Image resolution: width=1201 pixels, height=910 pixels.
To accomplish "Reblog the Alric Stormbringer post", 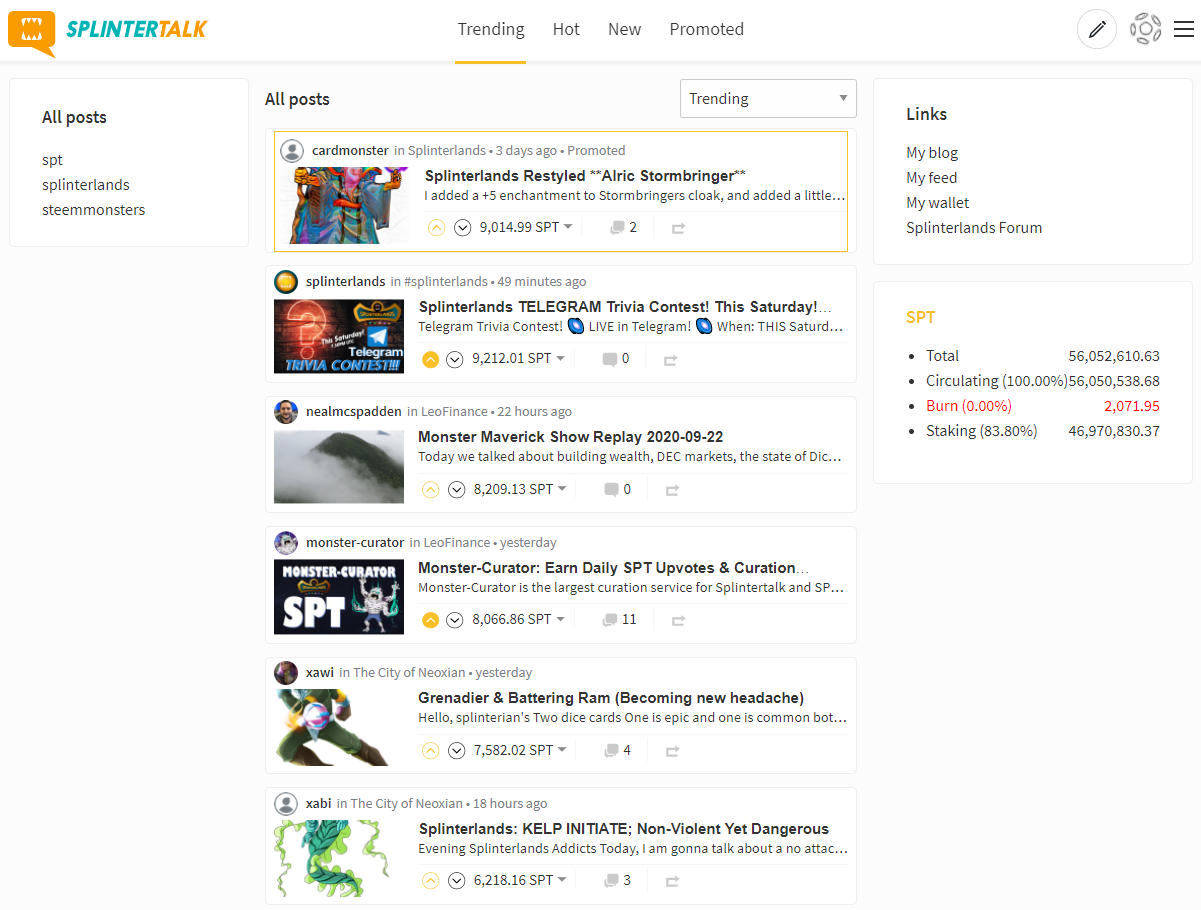I will (678, 228).
